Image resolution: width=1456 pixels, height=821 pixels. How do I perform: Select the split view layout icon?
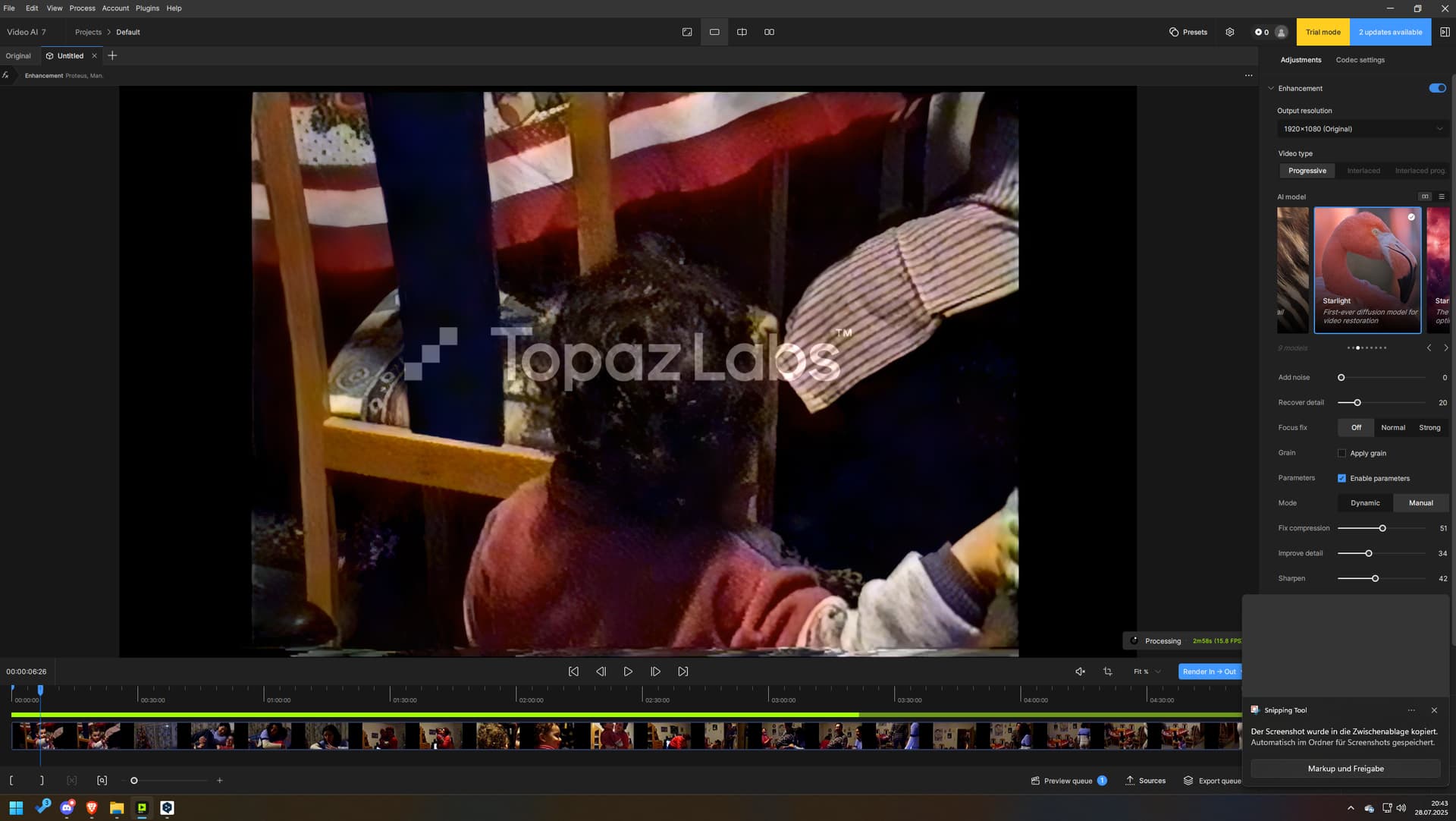click(x=742, y=32)
